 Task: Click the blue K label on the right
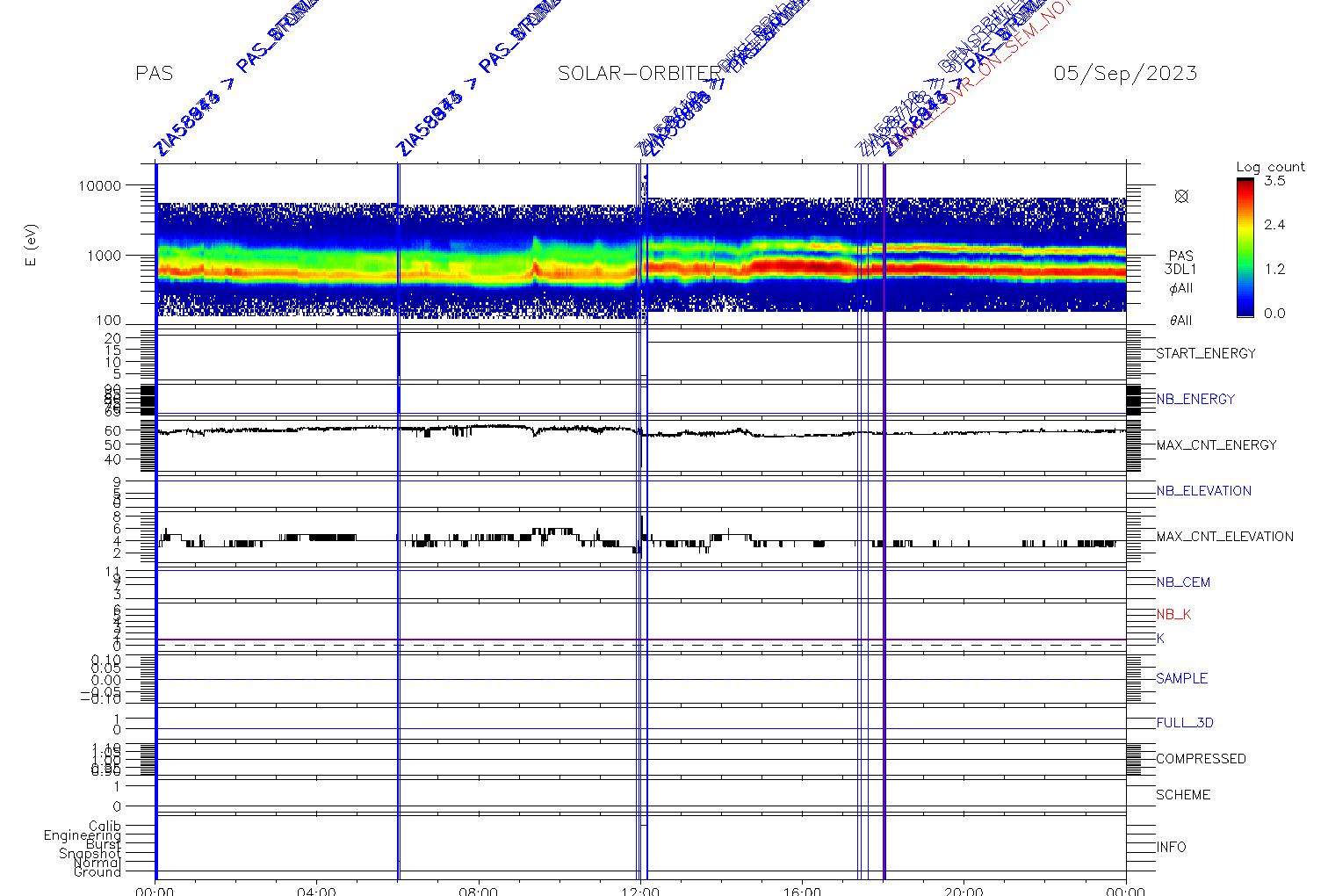pyautogui.click(x=1160, y=638)
